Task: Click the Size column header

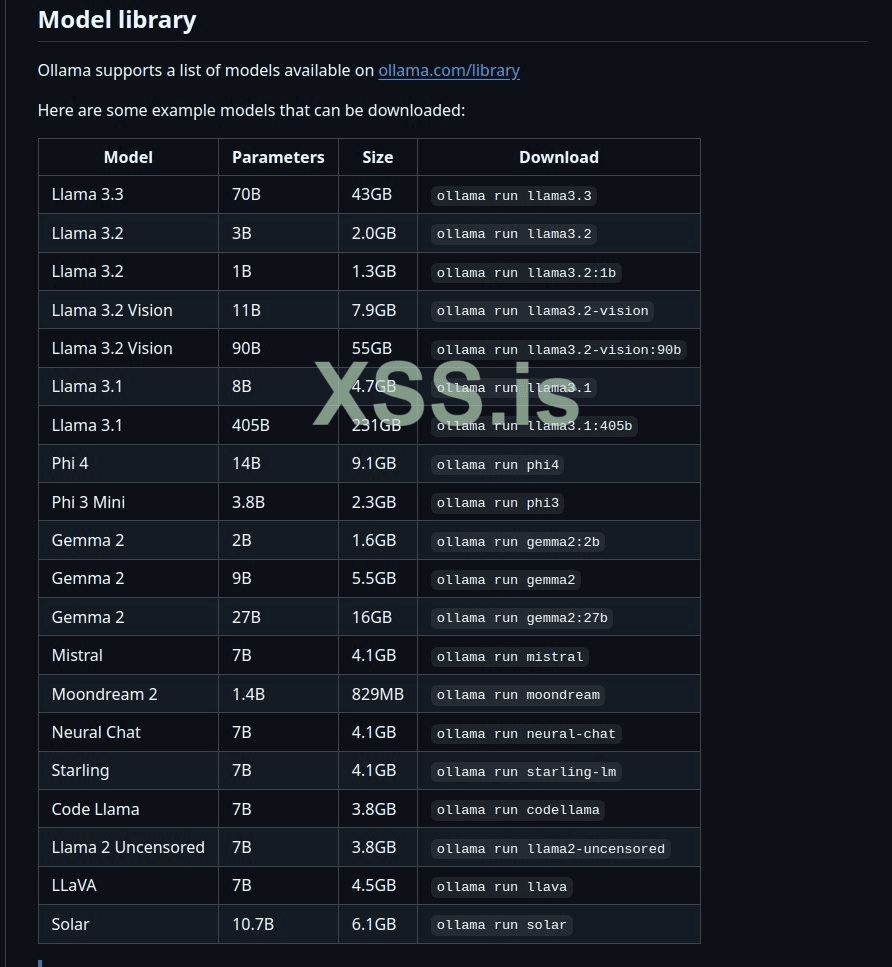Action: point(378,157)
